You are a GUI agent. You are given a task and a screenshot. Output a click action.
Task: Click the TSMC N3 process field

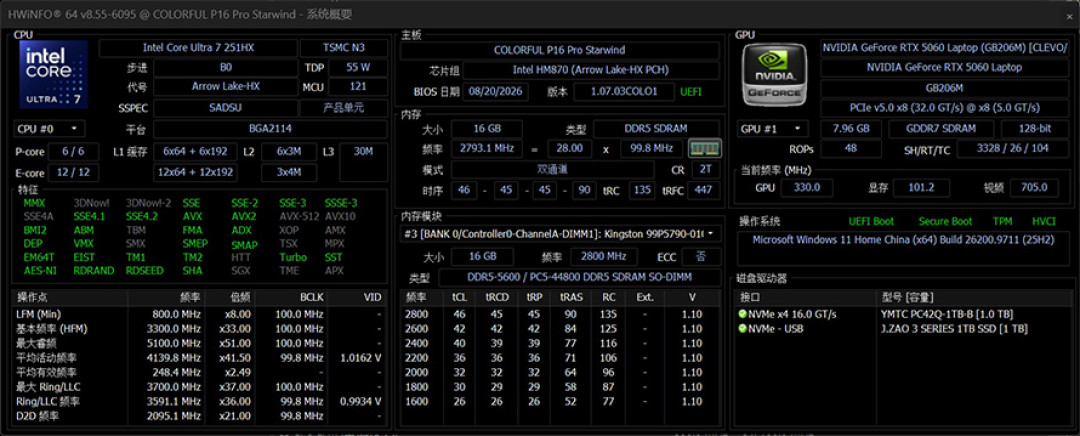tap(344, 48)
